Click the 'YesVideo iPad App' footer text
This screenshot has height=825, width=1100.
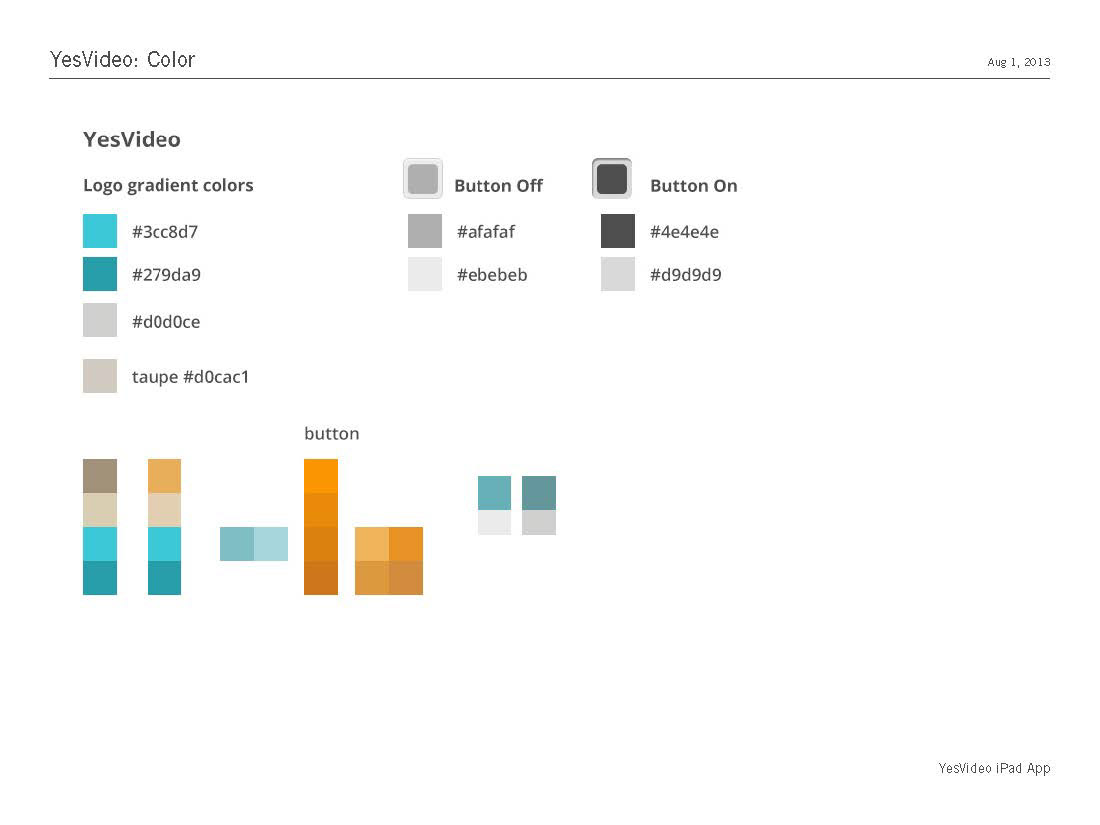[x=994, y=768]
